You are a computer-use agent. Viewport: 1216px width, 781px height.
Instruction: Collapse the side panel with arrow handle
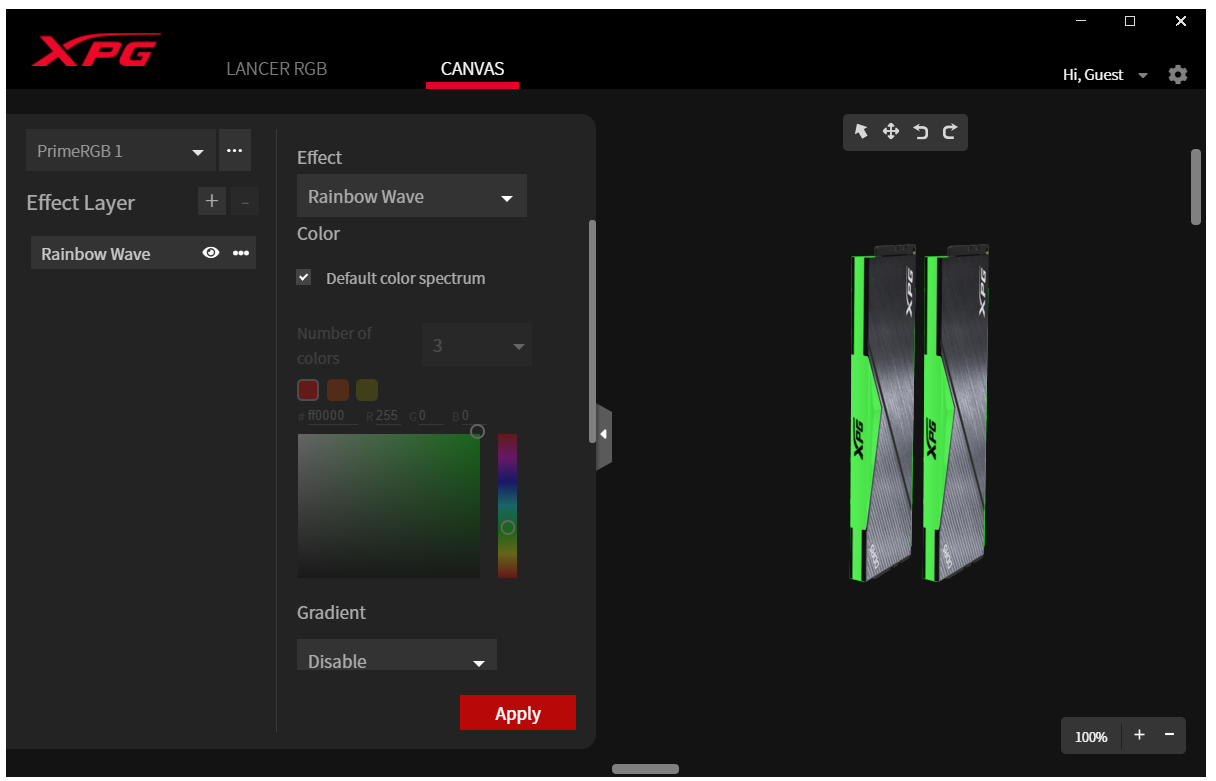point(603,436)
